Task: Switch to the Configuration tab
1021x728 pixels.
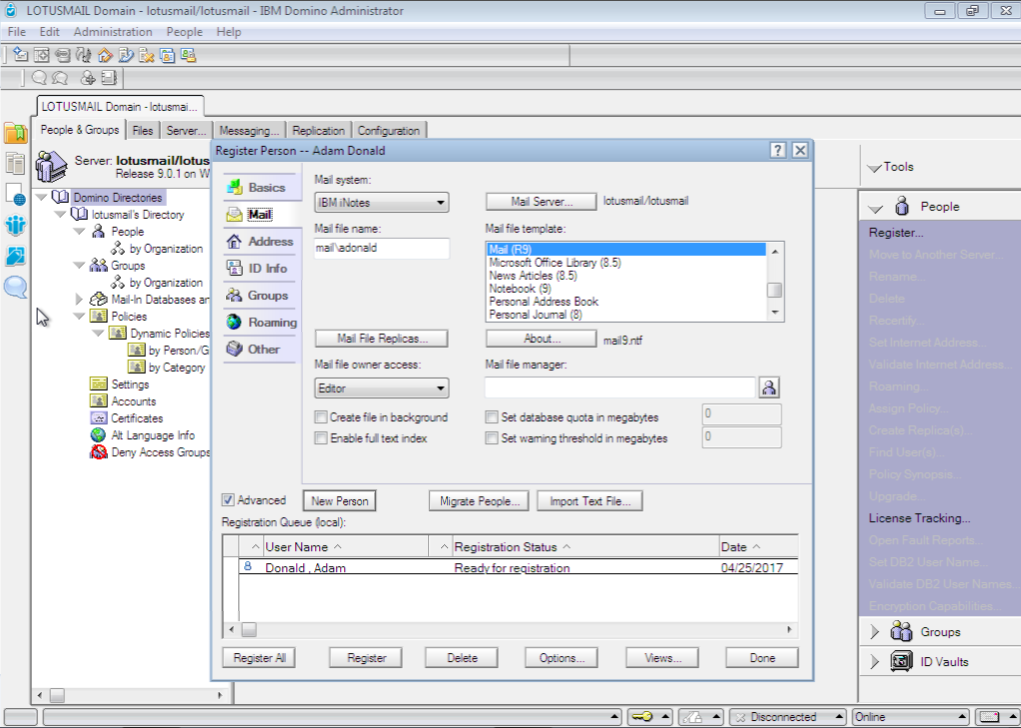Action: click(389, 130)
